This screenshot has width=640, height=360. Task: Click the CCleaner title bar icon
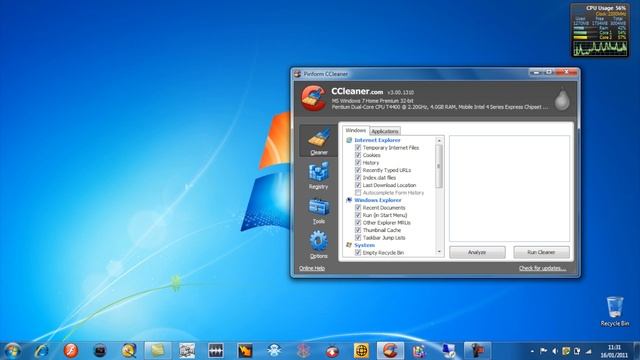[298, 74]
